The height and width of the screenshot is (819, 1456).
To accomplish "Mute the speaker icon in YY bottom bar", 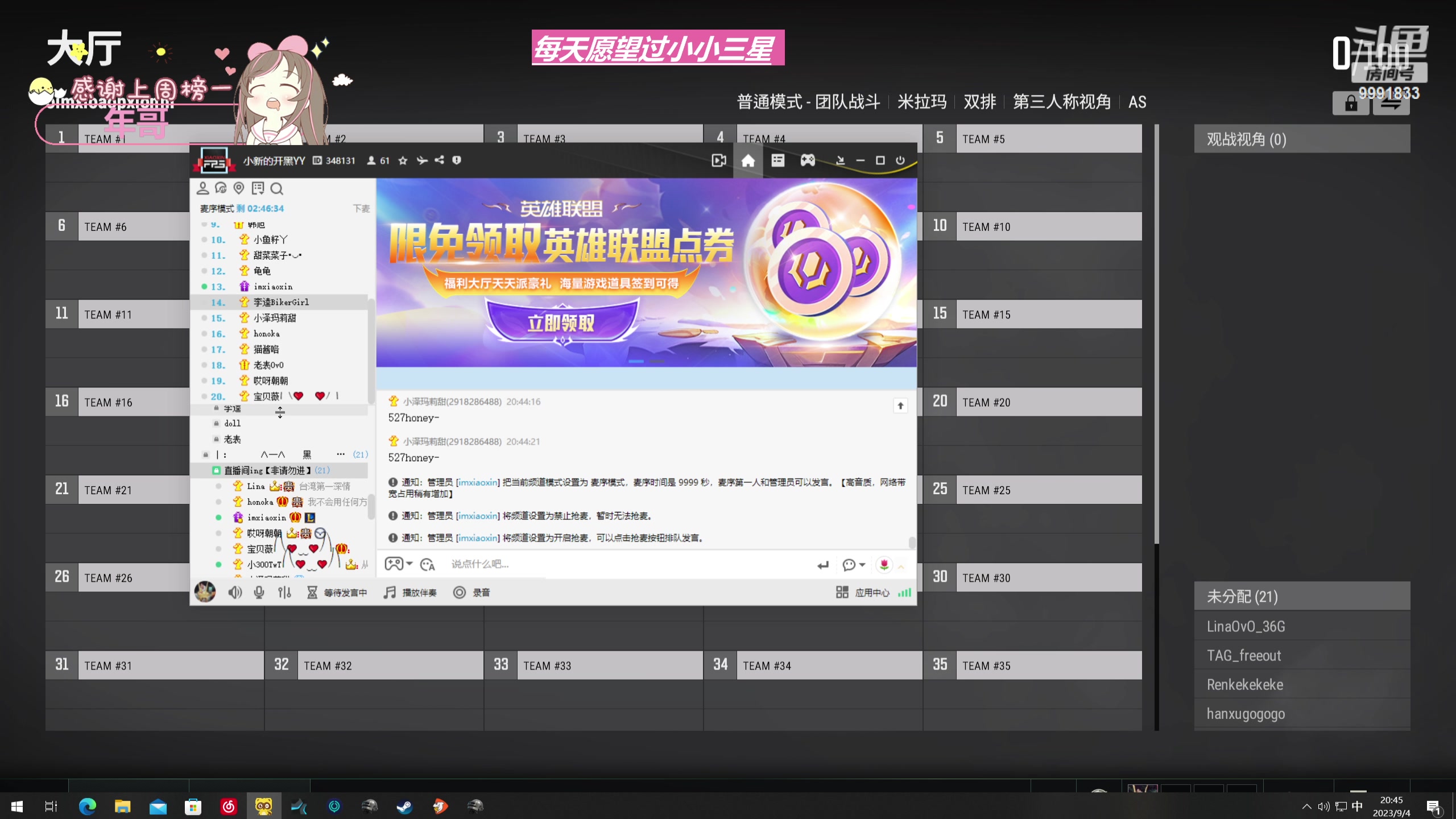I will point(235,593).
